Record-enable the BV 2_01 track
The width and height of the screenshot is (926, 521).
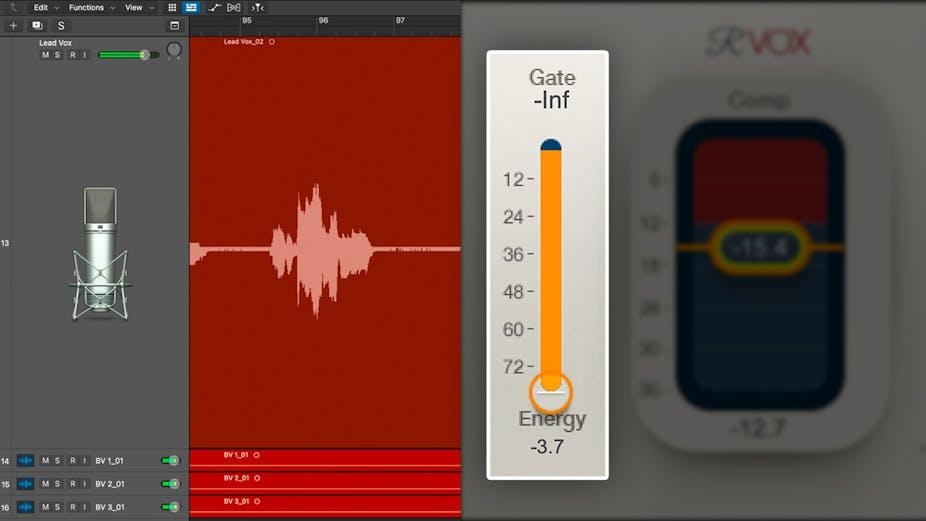(71, 484)
